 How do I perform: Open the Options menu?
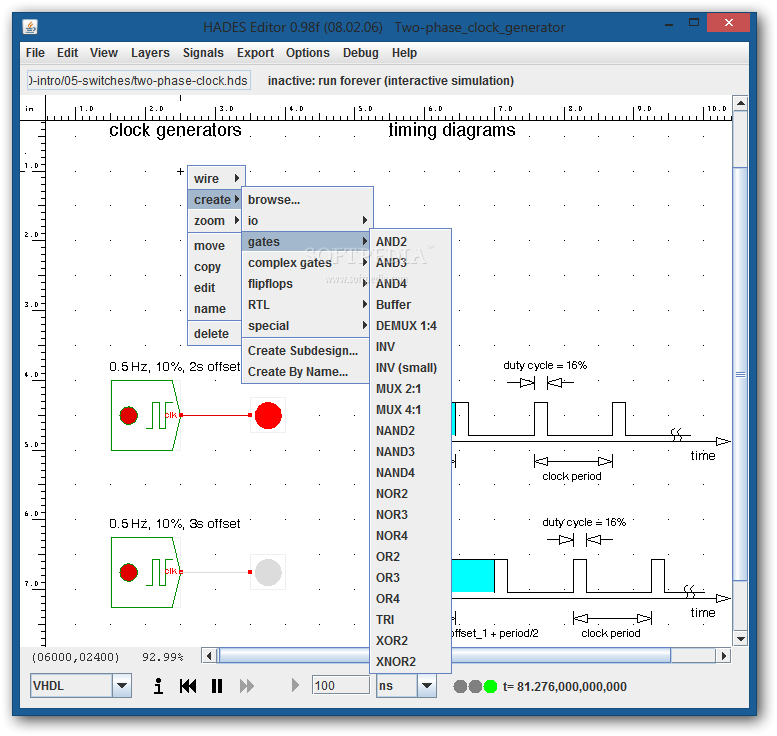pyautogui.click(x=308, y=53)
